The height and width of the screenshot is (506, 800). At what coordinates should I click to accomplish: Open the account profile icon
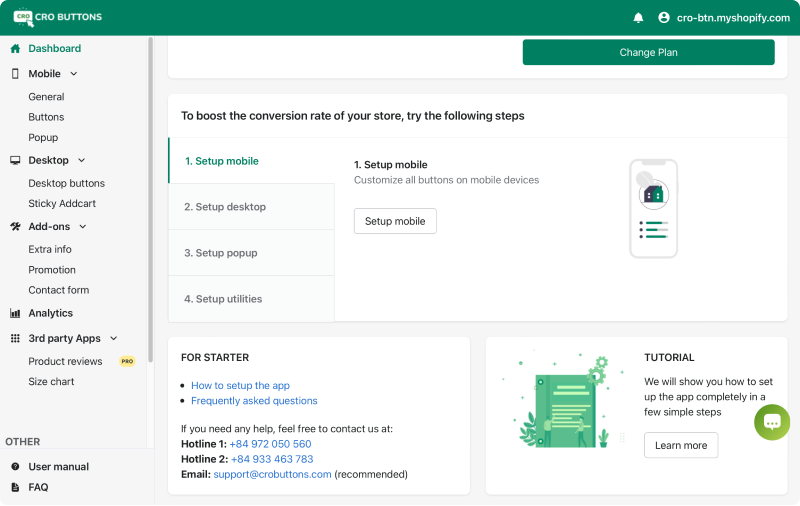pos(664,18)
